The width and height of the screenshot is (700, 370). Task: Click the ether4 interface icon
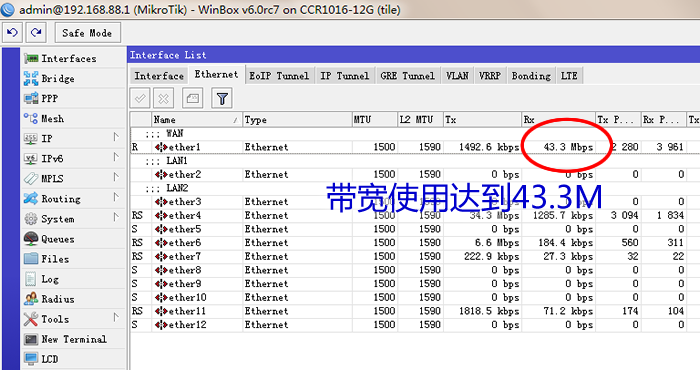161,216
